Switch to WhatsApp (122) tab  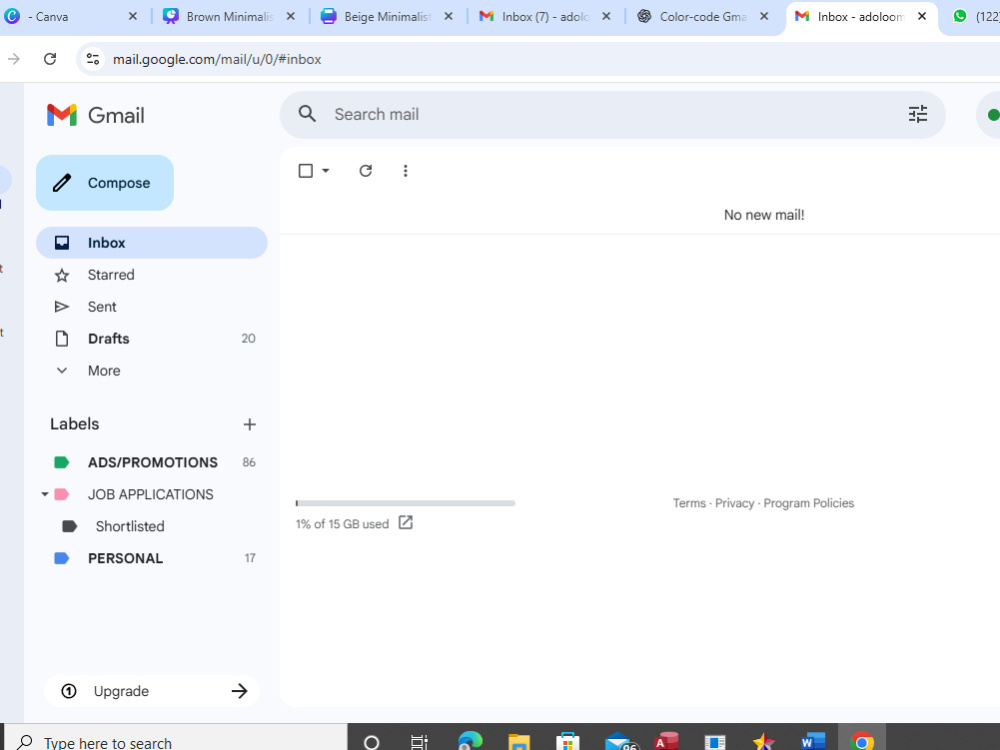[974, 17]
